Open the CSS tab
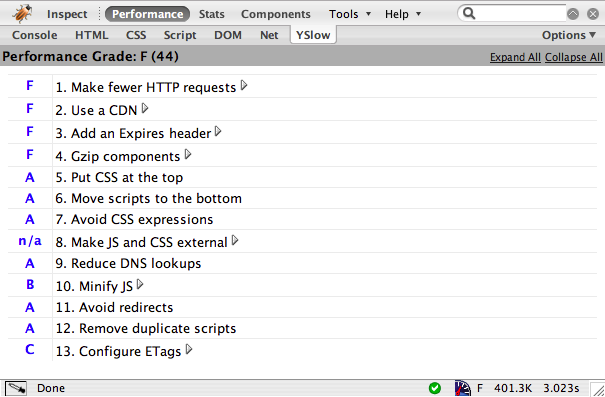 (136, 35)
